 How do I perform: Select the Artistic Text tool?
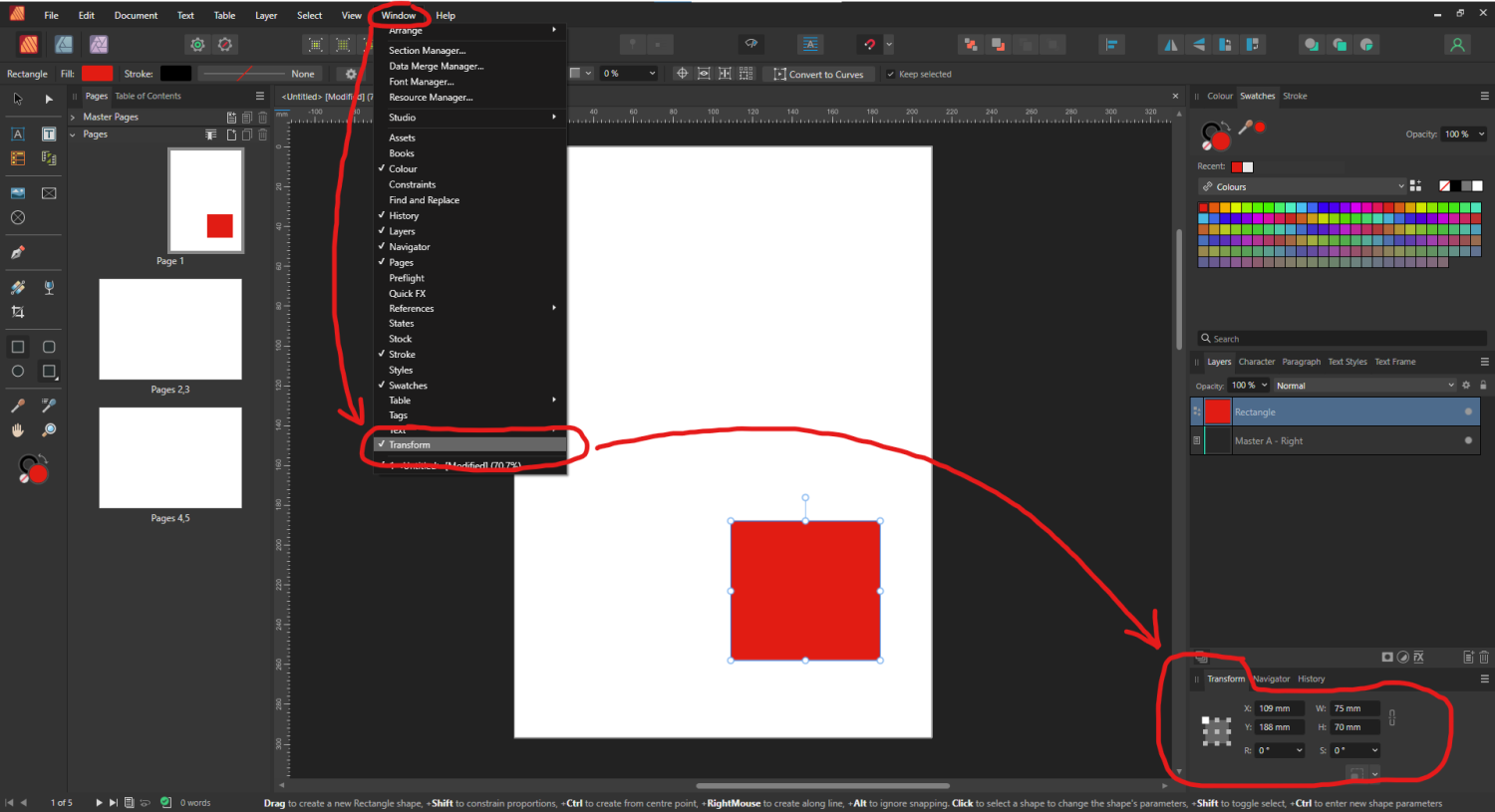[x=18, y=134]
